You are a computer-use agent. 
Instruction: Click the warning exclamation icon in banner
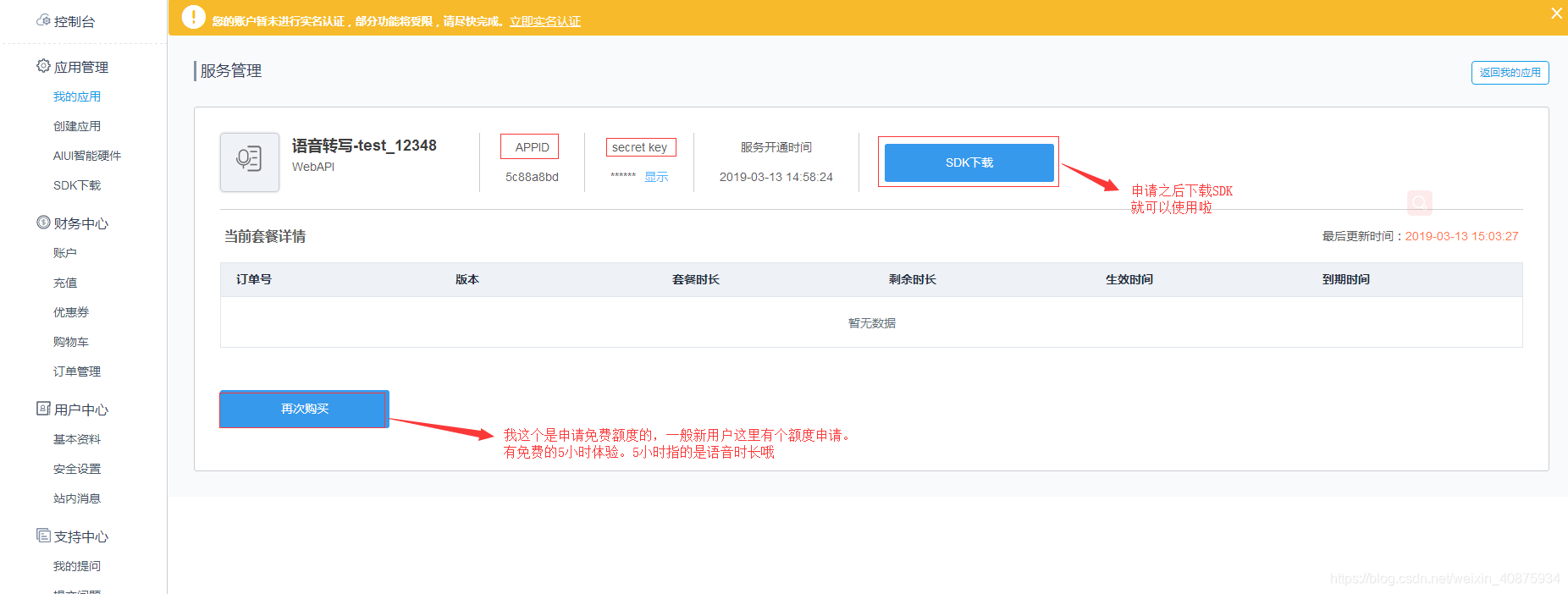pos(194,17)
